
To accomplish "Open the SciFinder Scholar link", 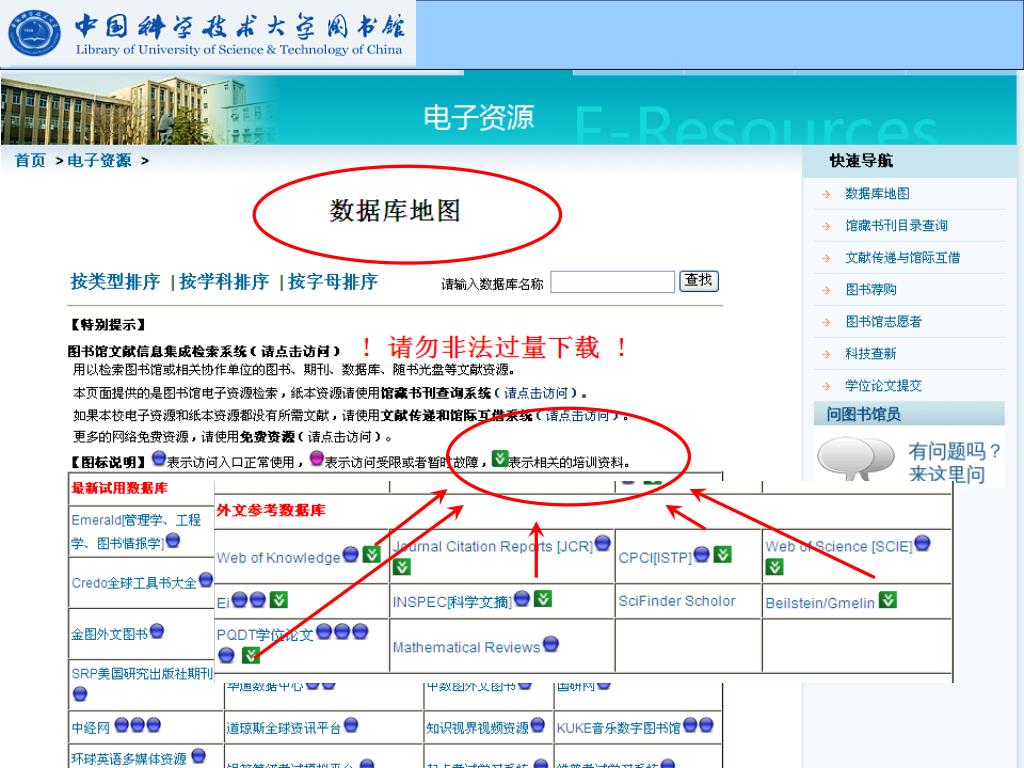I will click(677, 601).
